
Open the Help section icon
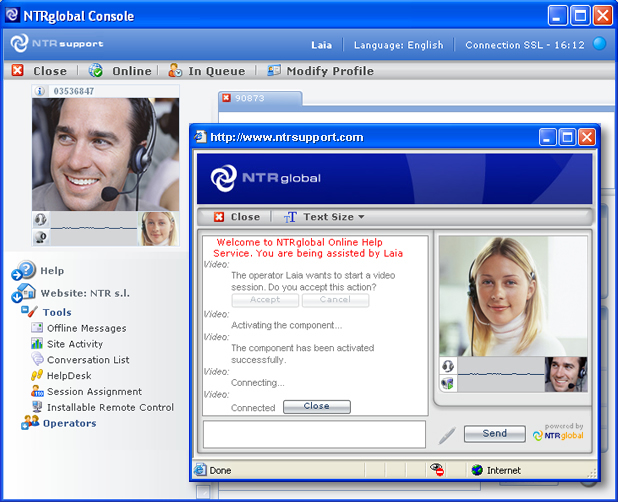click(x=23, y=270)
